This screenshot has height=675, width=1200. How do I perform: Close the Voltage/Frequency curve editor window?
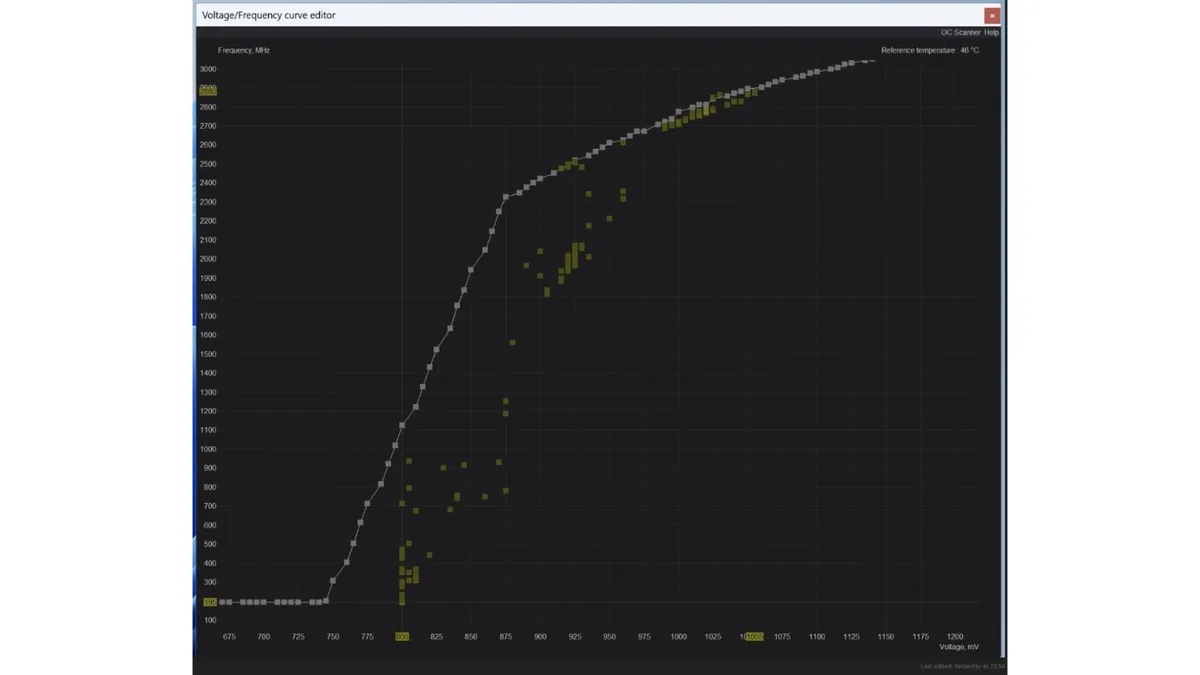(x=991, y=15)
